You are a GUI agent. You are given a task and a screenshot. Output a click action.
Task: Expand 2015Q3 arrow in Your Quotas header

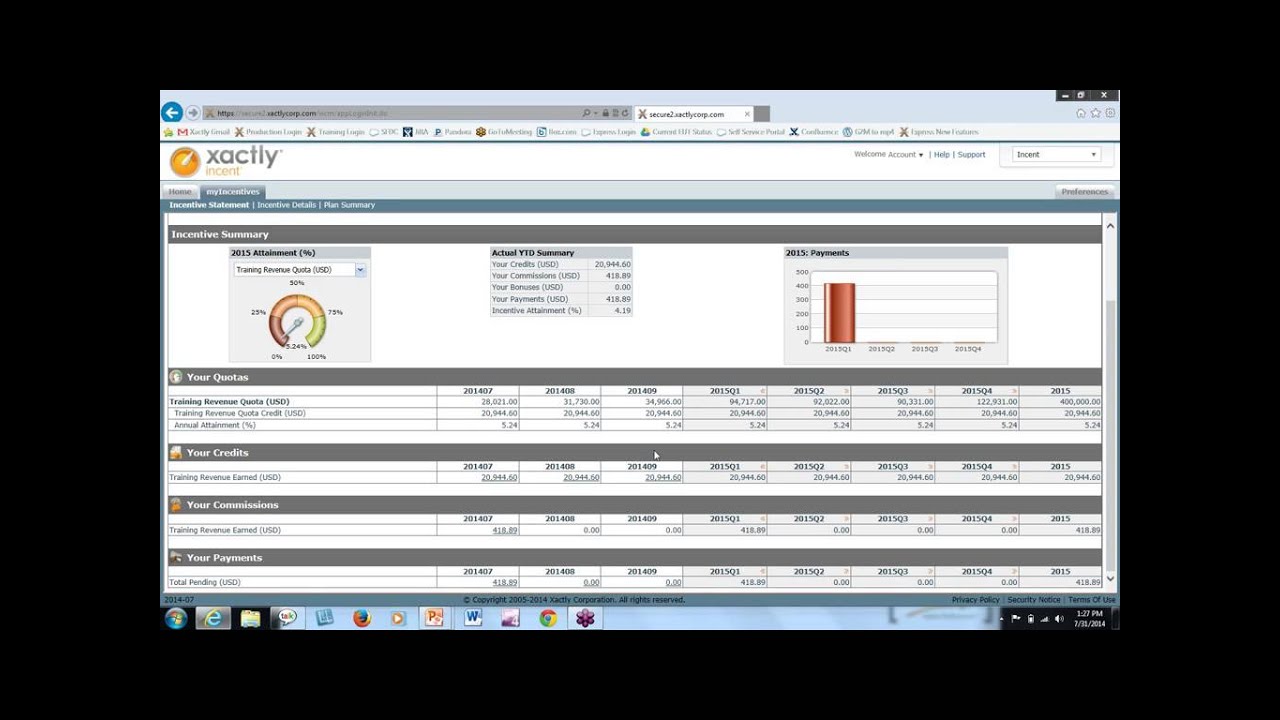pos(930,391)
